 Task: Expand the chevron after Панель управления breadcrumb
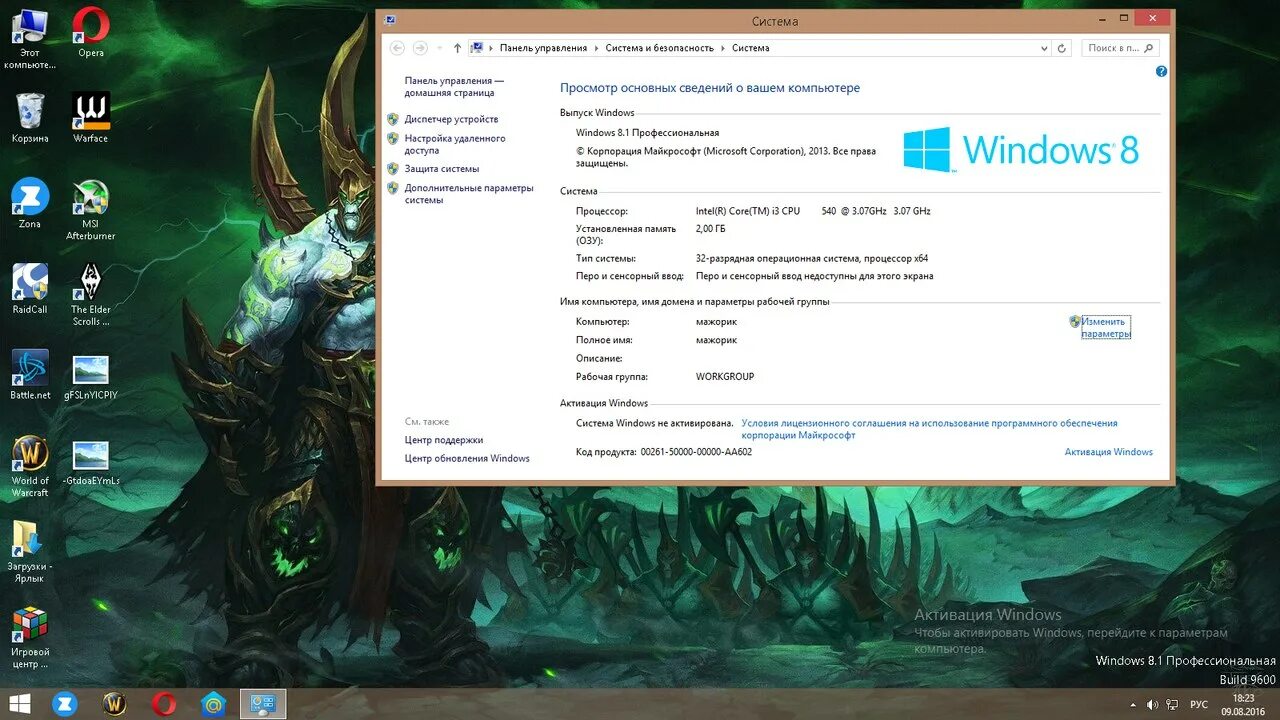pos(597,48)
